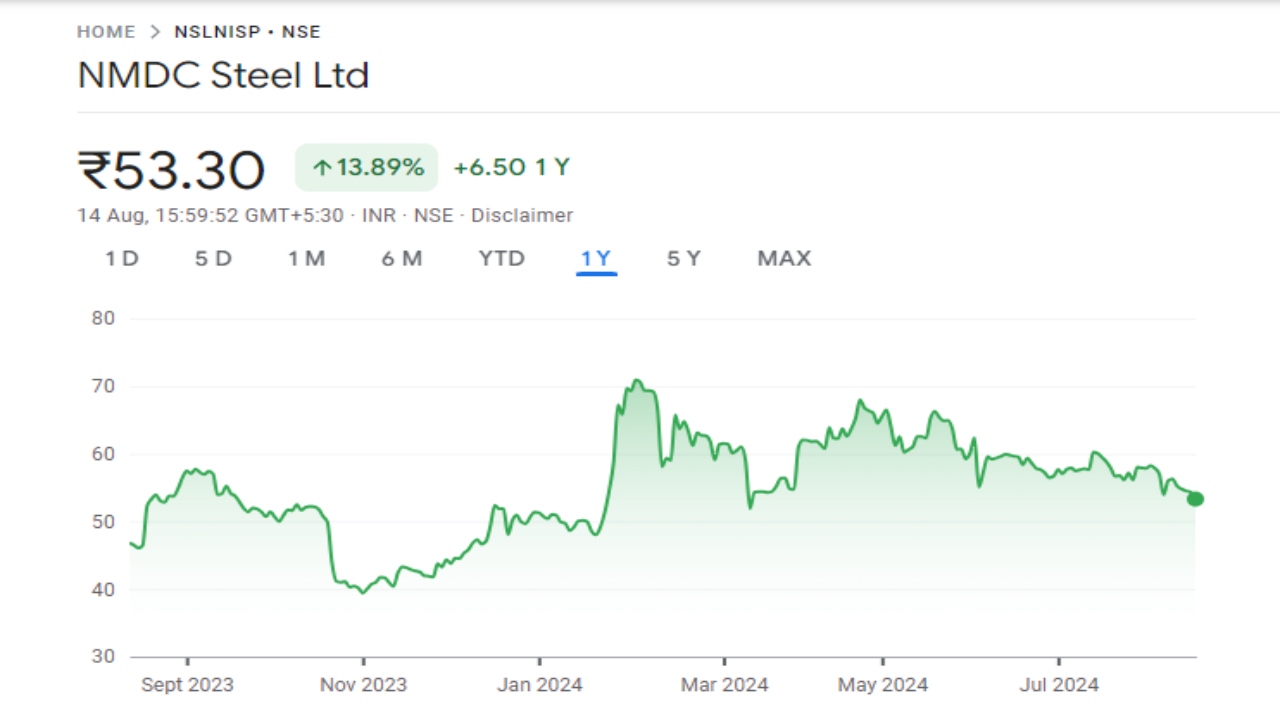Image resolution: width=1280 pixels, height=720 pixels.
Task: Show the YTD chart range
Action: [x=501, y=259]
